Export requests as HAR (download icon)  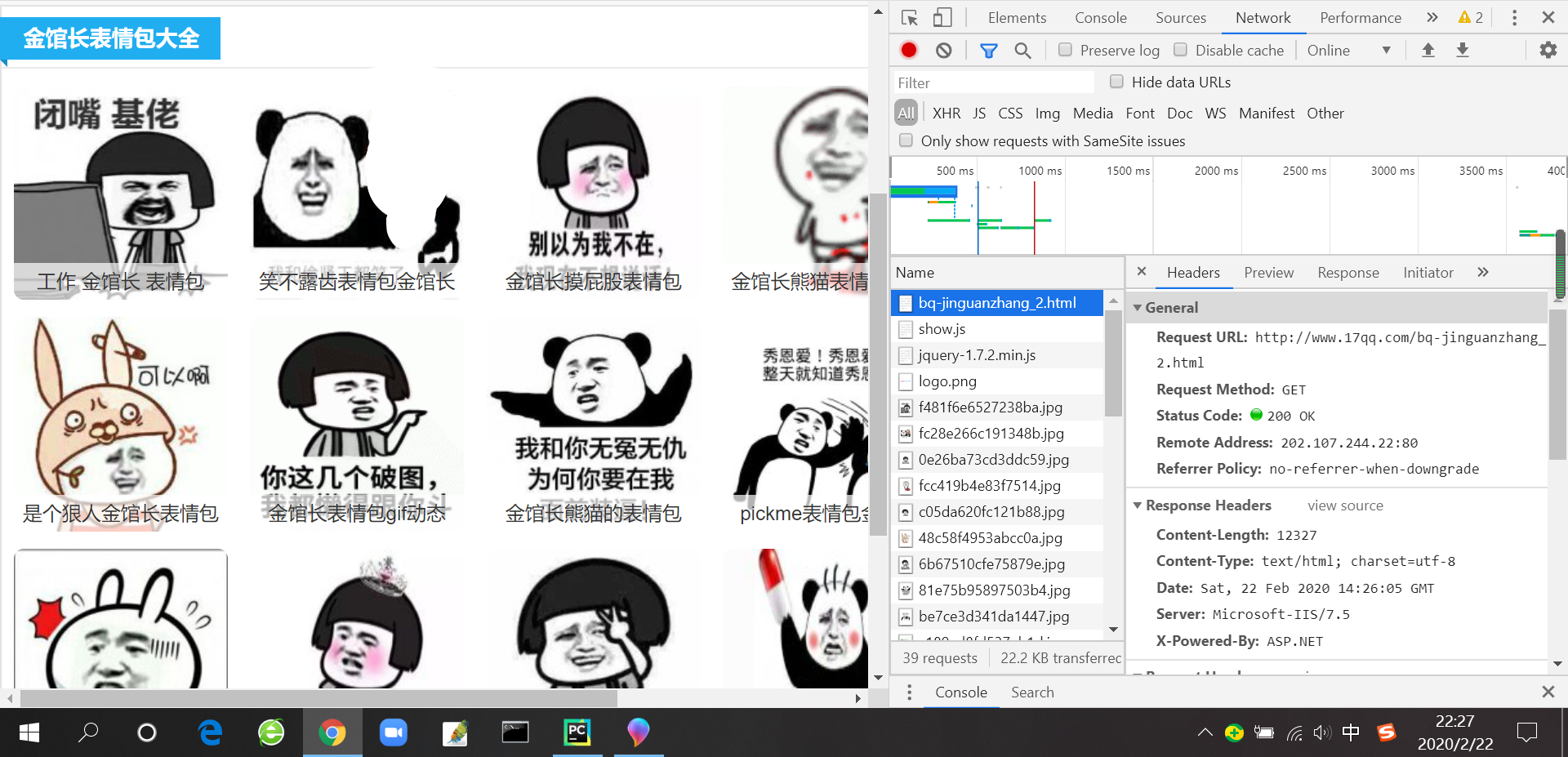coord(1462,50)
